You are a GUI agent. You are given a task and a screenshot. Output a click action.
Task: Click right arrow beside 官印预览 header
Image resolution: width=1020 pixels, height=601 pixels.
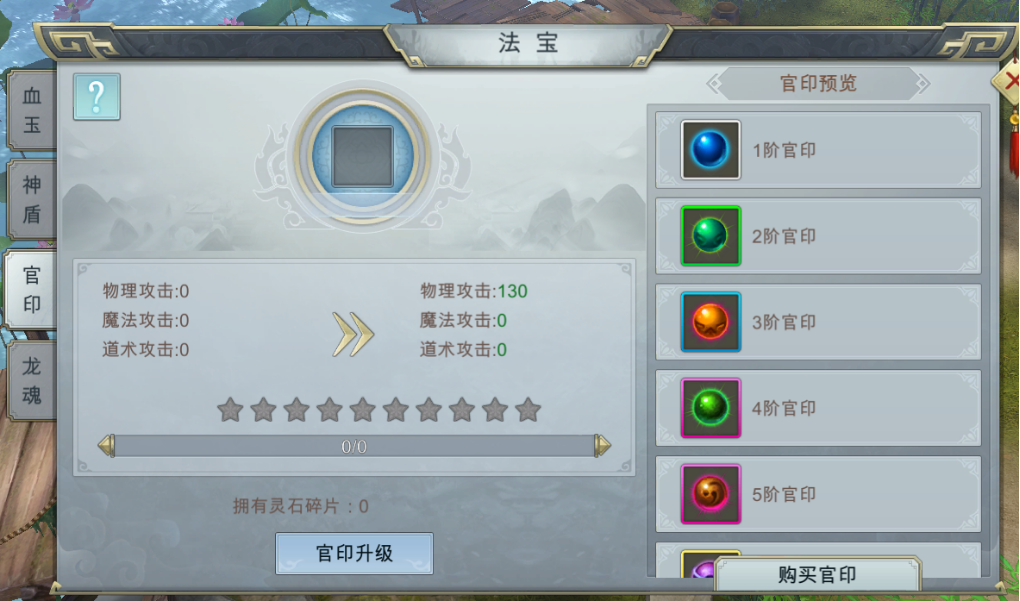point(922,83)
